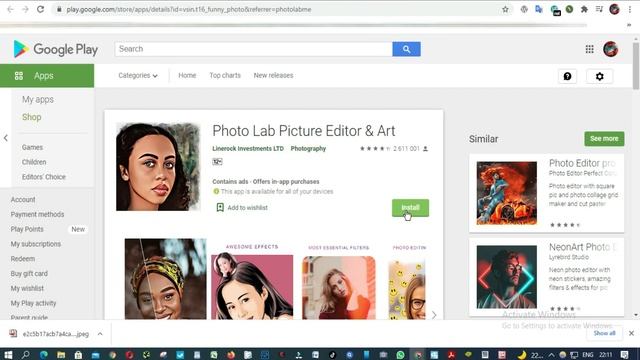The width and height of the screenshot is (640, 360).
Task: Expand the Categories dropdown
Action: [138, 76]
